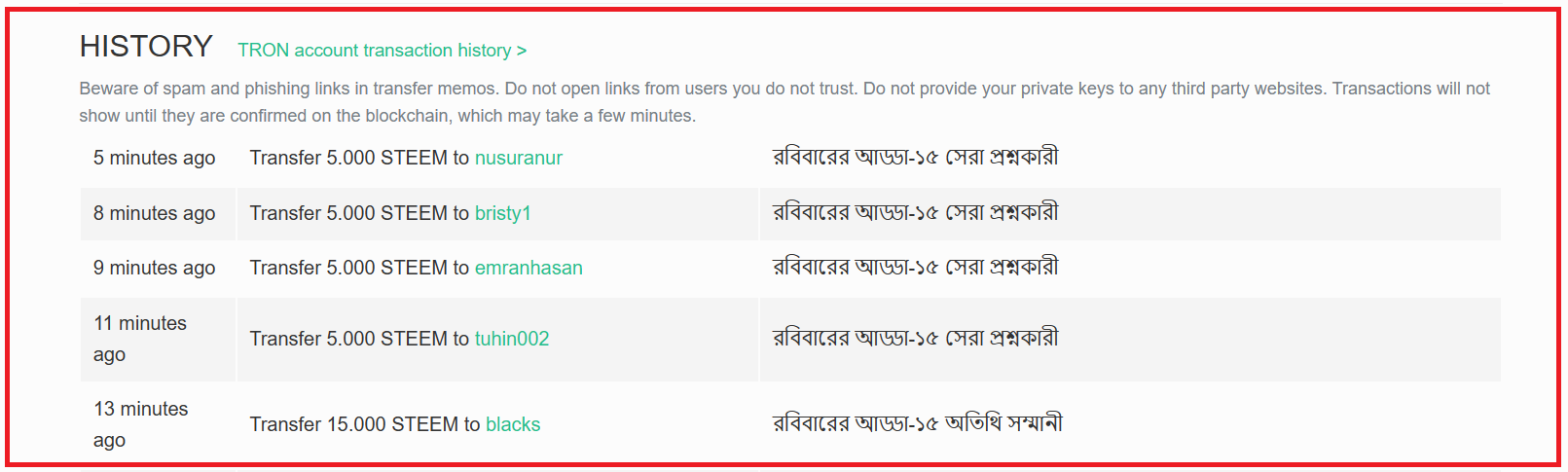Click the '9 minutes ago' timestamp
Screen dimensions: 1568x472
pos(155,268)
